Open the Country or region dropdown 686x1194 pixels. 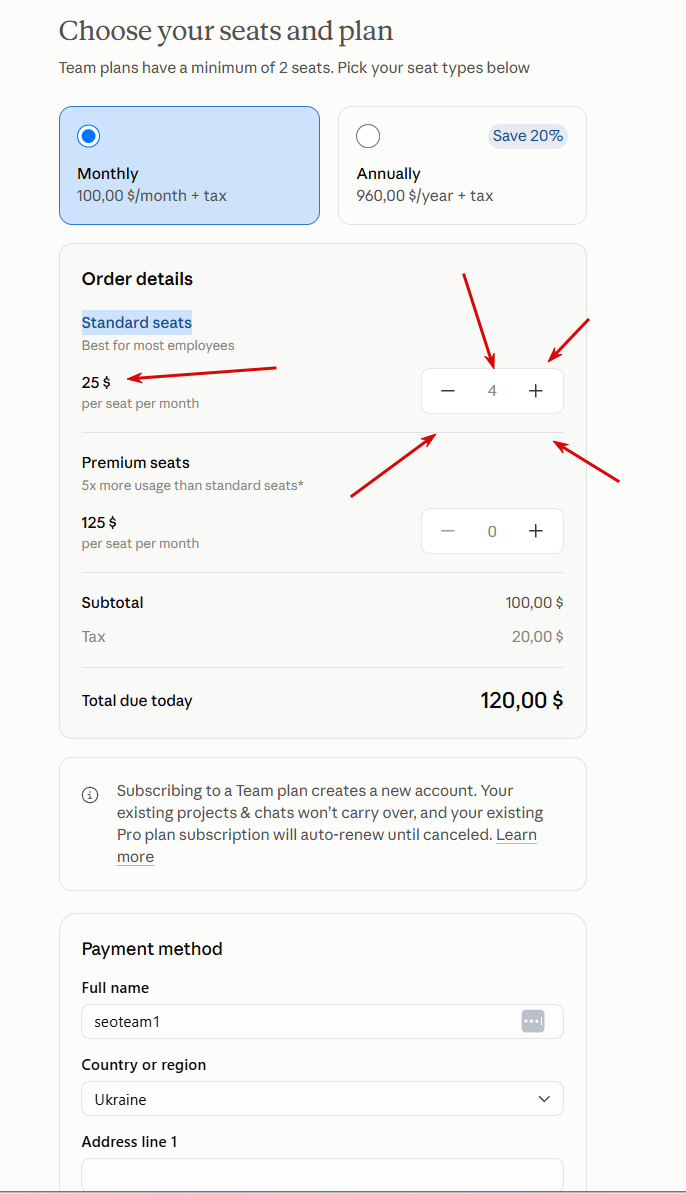(x=322, y=1099)
